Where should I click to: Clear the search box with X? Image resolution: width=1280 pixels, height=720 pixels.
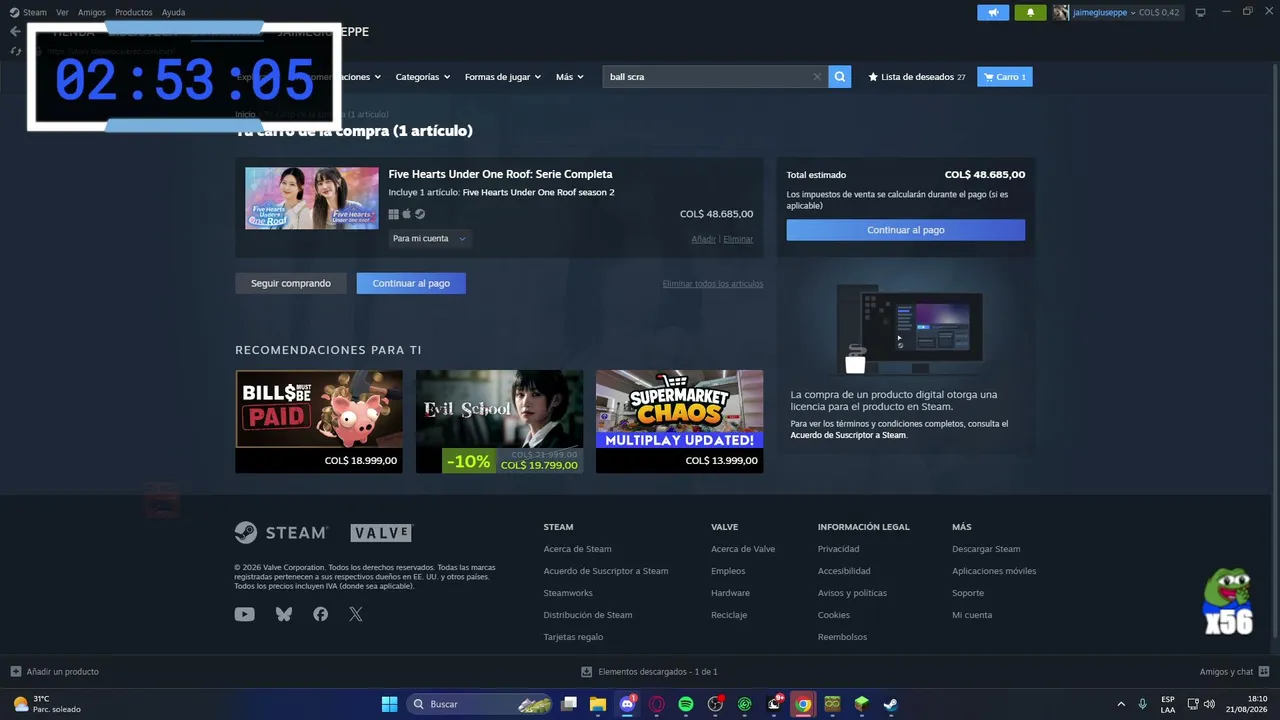(817, 77)
